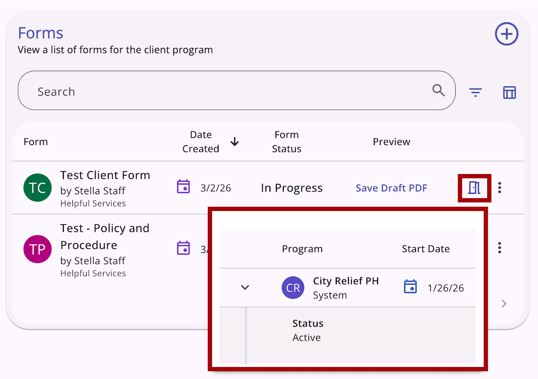Click the 3/2/26 date value

[215, 188]
